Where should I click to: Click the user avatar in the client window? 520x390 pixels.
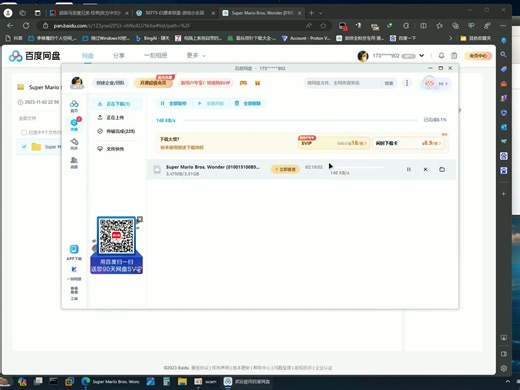point(77,82)
